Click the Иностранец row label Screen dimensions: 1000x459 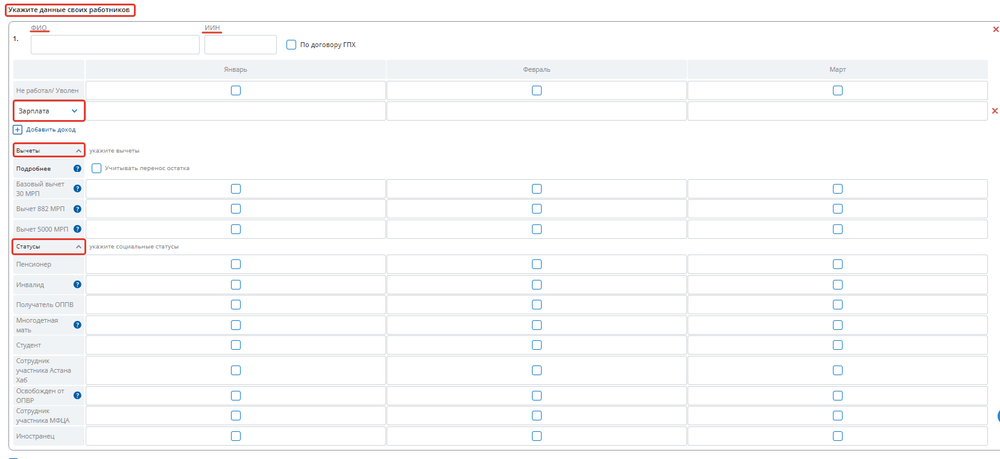coord(33,436)
